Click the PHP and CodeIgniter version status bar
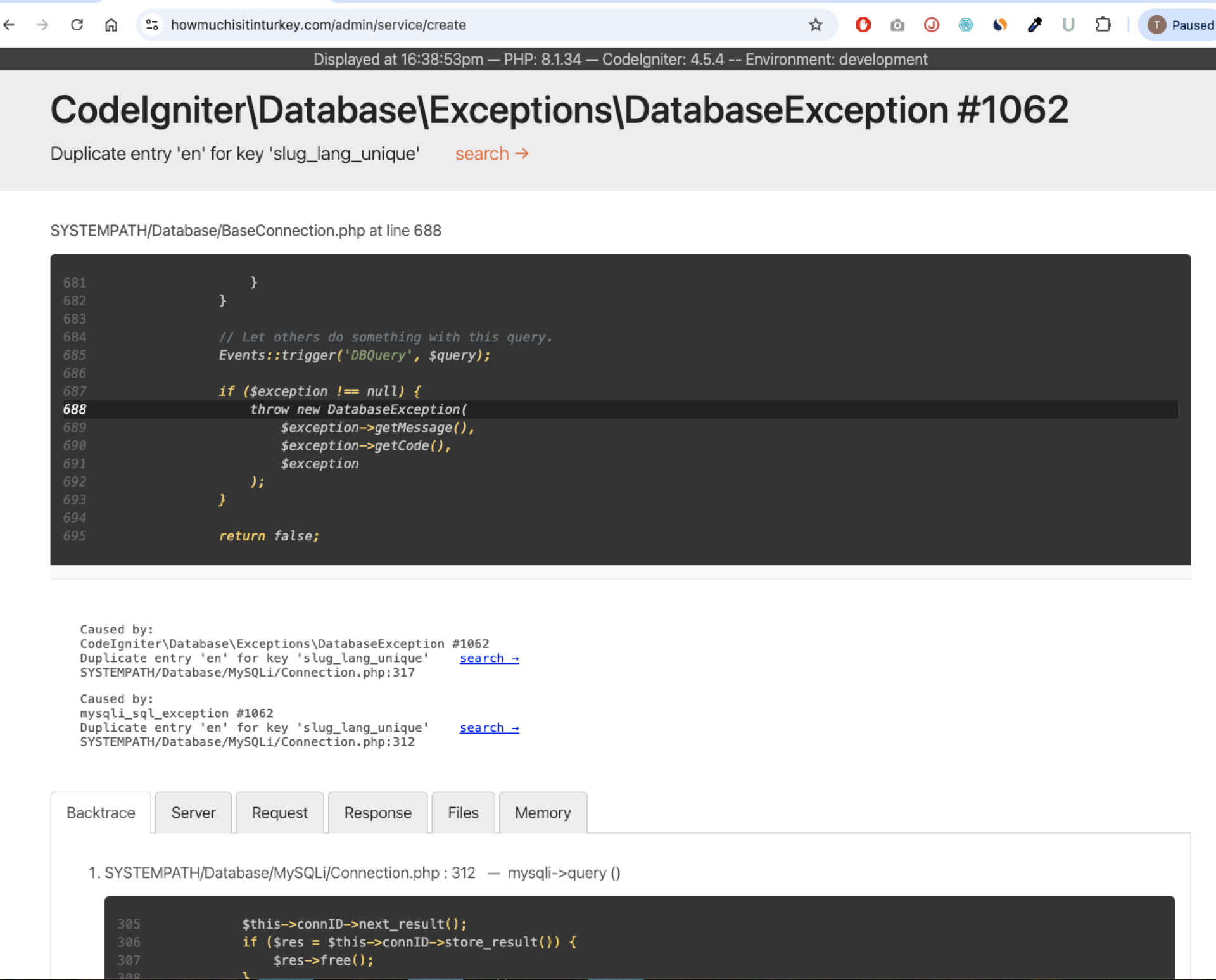Screen dimensions: 1216x980 pos(620,60)
